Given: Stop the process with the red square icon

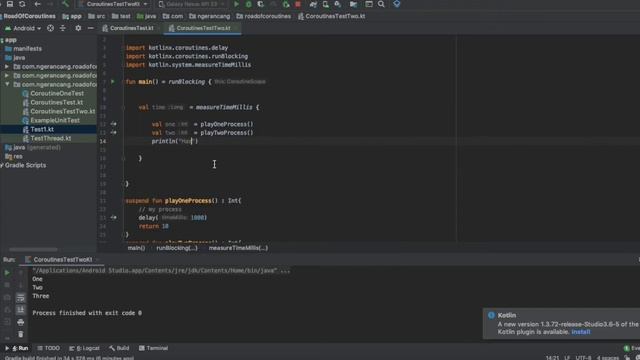Looking at the screenshot, I should 298,4.
